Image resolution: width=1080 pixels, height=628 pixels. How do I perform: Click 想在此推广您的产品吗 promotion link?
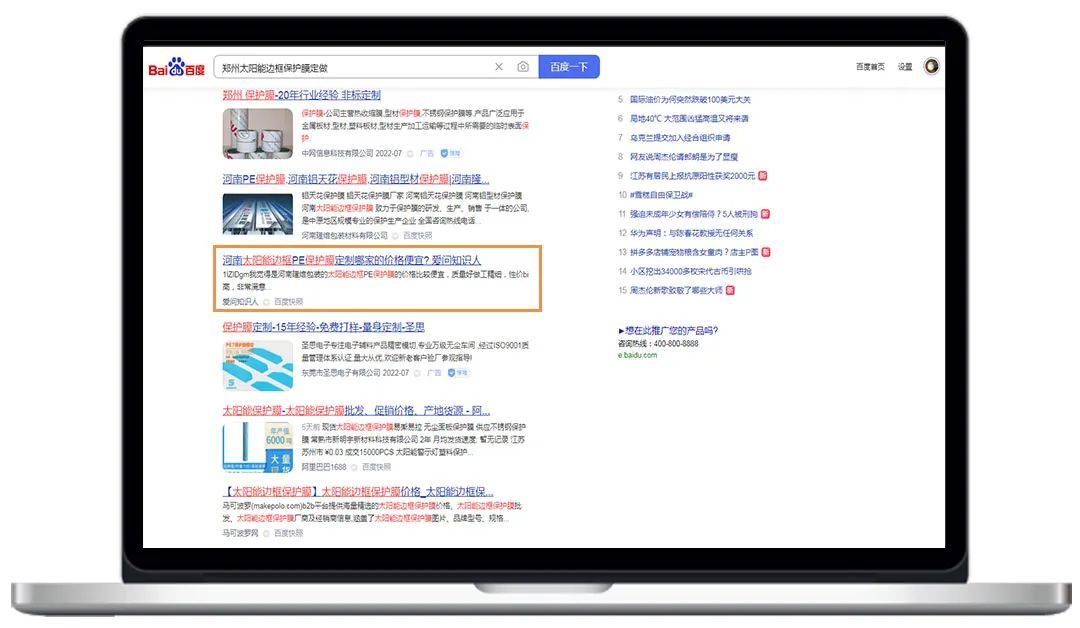(670, 330)
